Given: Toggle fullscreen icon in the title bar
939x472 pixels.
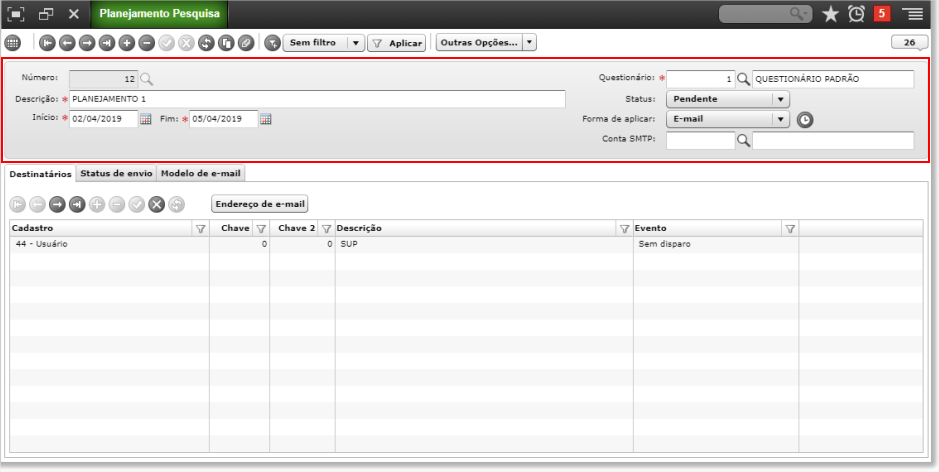Looking at the screenshot, I should coord(16,14).
